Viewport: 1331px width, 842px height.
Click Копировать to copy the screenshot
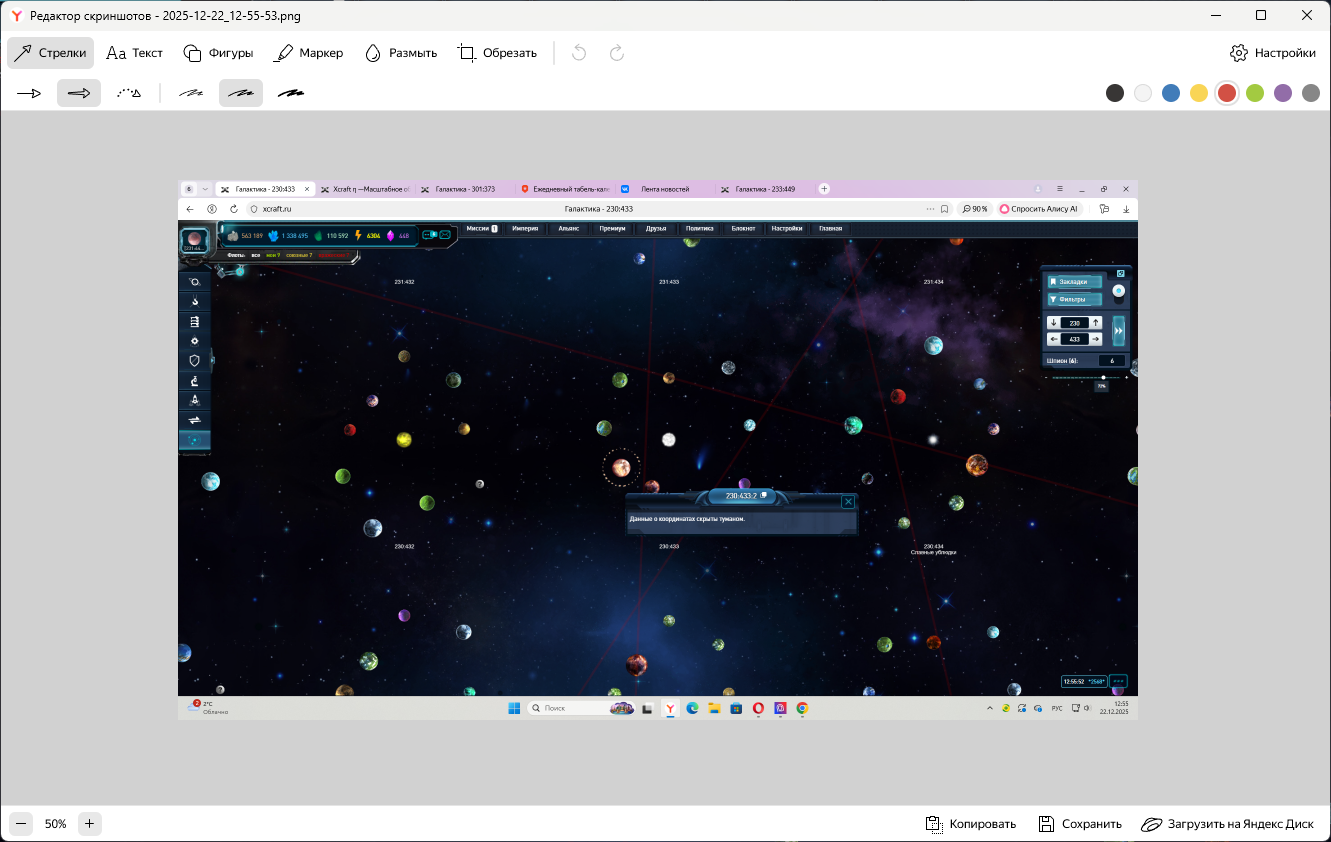point(971,824)
